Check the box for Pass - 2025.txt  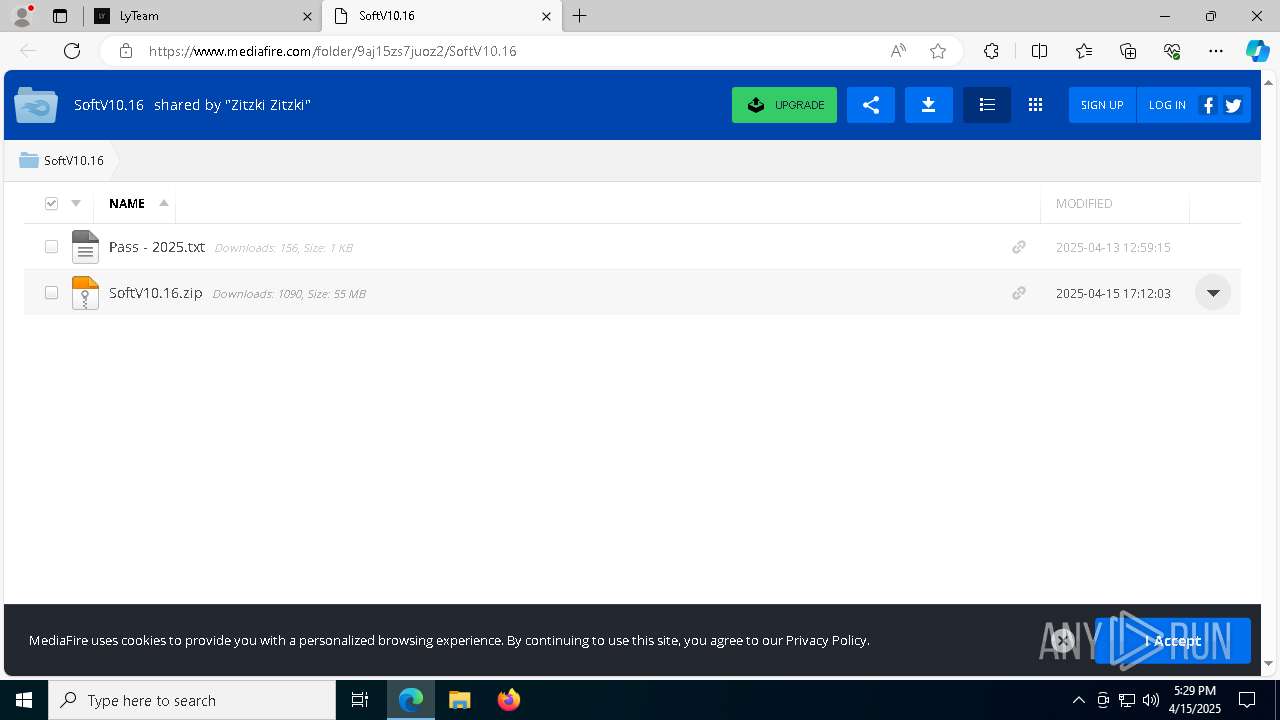coord(51,247)
